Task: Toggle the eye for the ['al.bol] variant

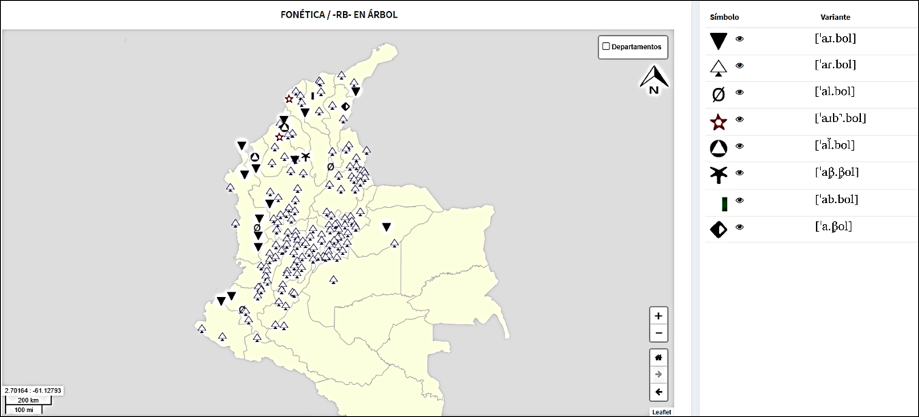Action: pyautogui.click(x=740, y=93)
